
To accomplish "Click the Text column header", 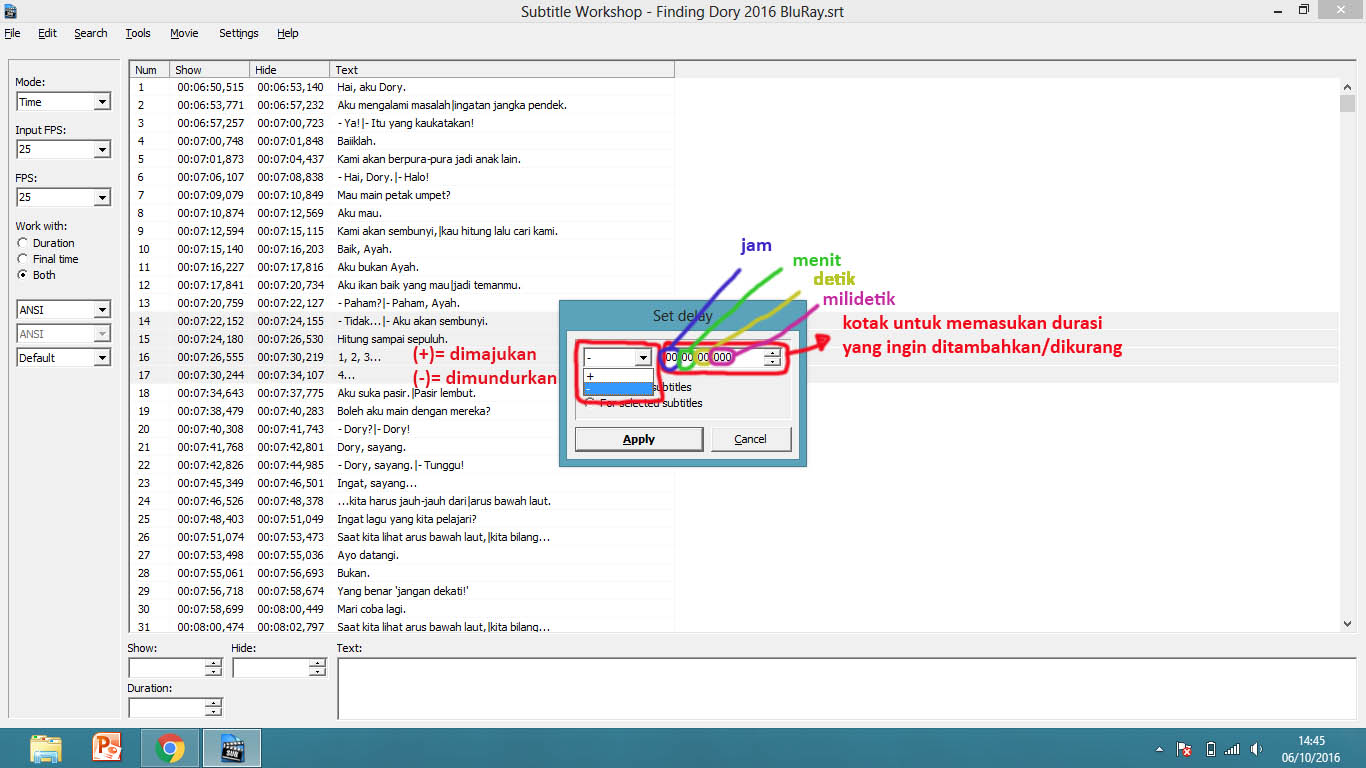I will click(502, 70).
